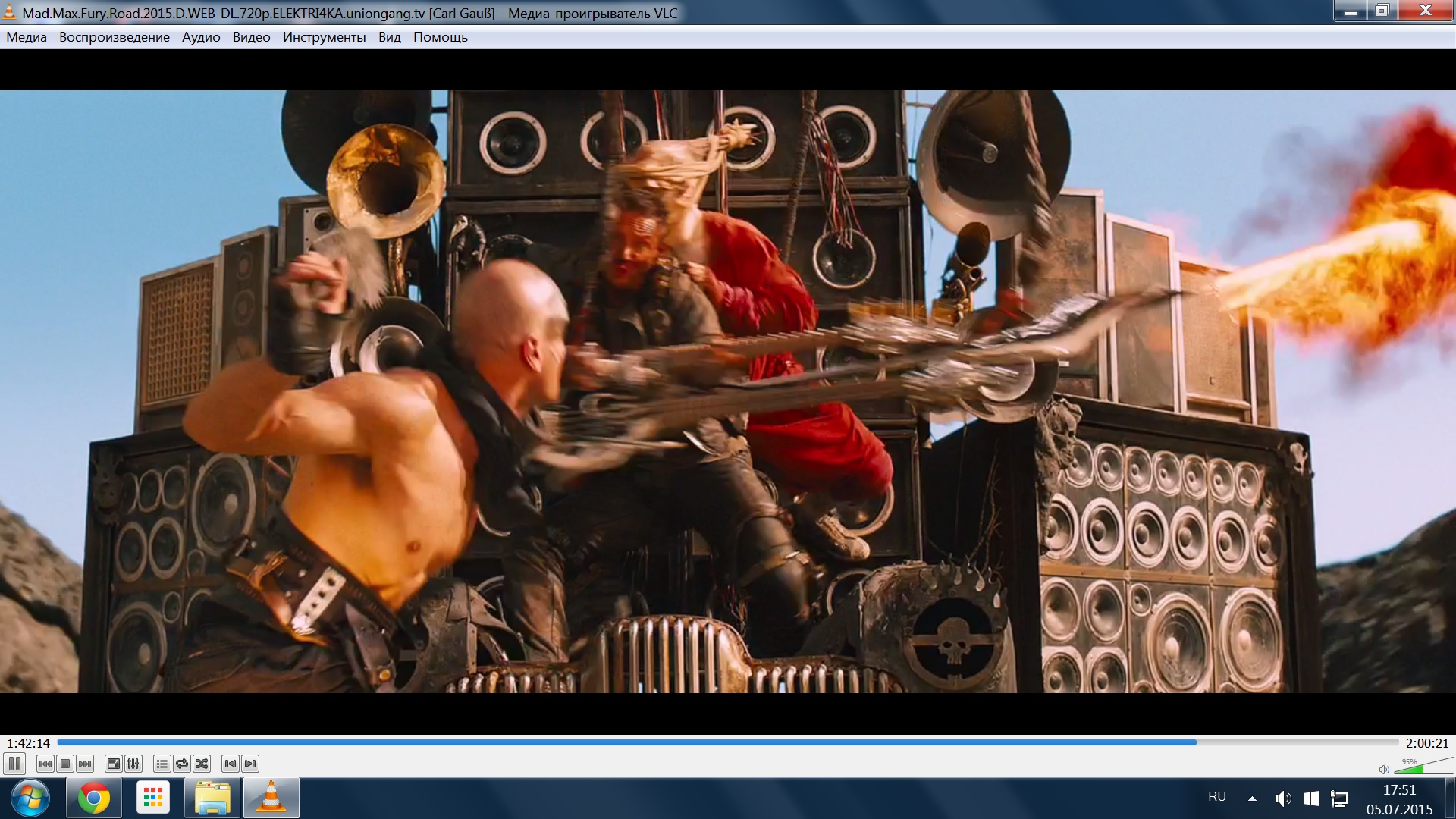Mute audio via VLC speaker icon

(x=1384, y=769)
